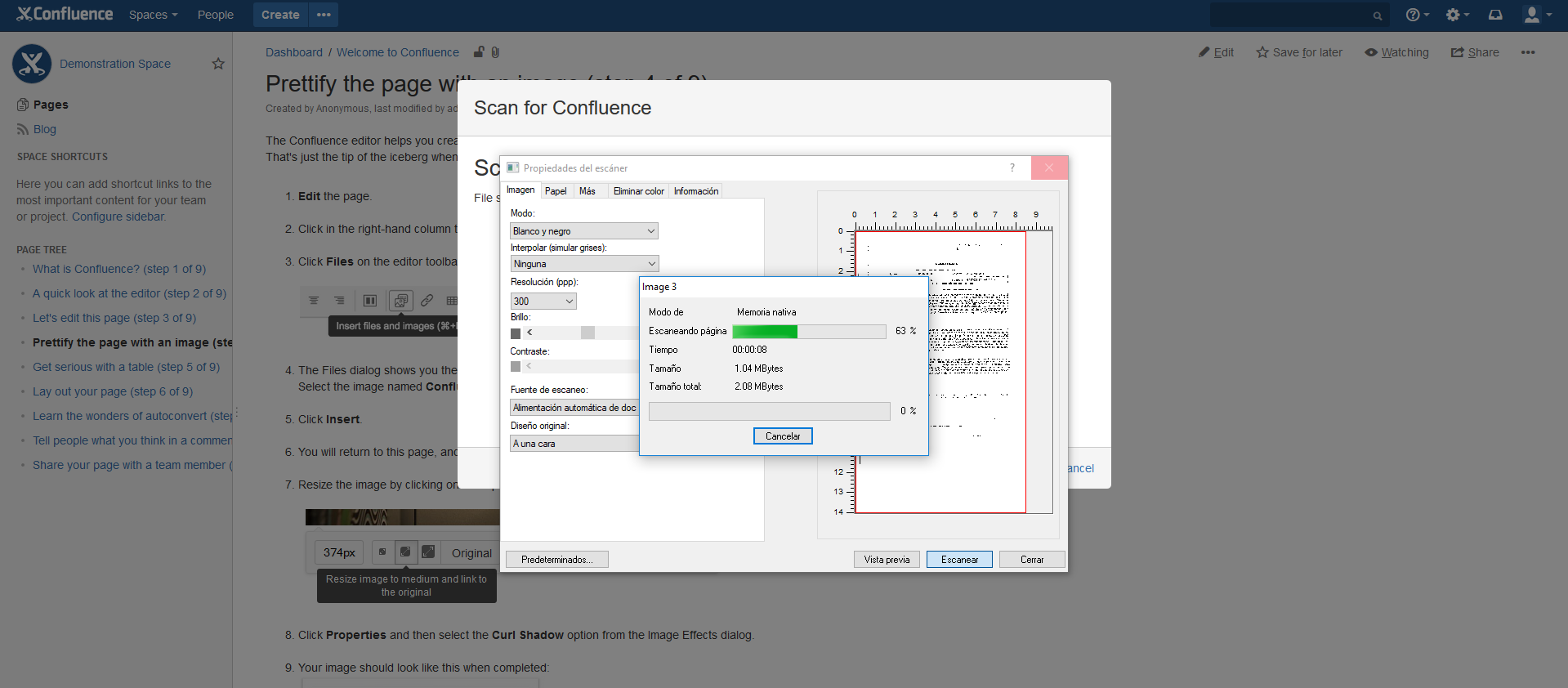Open 'Share your page with a team member'
Image resolution: width=1568 pixels, height=688 pixels.
pos(132,465)
